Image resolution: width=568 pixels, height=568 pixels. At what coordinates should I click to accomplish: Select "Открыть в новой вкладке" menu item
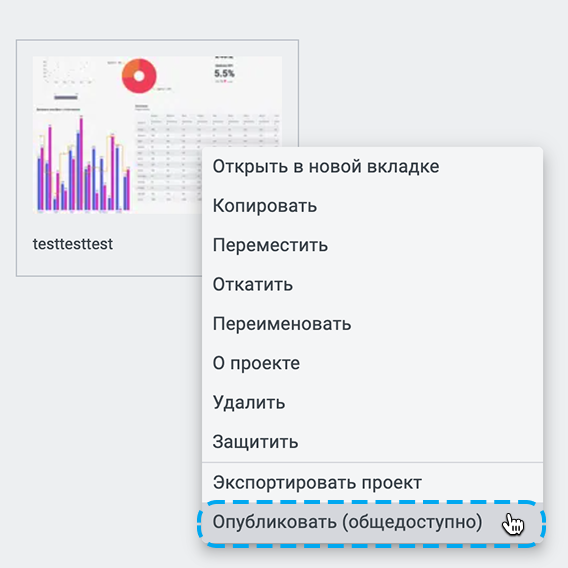(372, 167)
